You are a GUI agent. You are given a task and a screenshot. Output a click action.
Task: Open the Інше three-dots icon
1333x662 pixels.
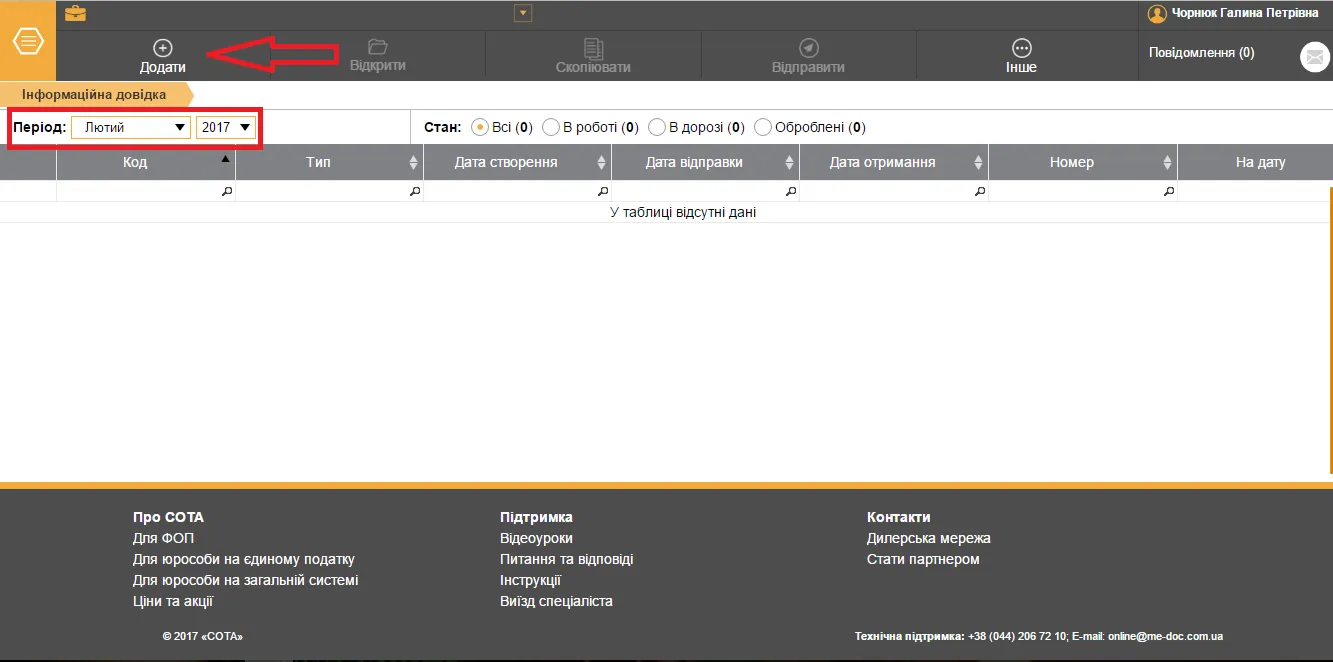tap(1021, 48)
